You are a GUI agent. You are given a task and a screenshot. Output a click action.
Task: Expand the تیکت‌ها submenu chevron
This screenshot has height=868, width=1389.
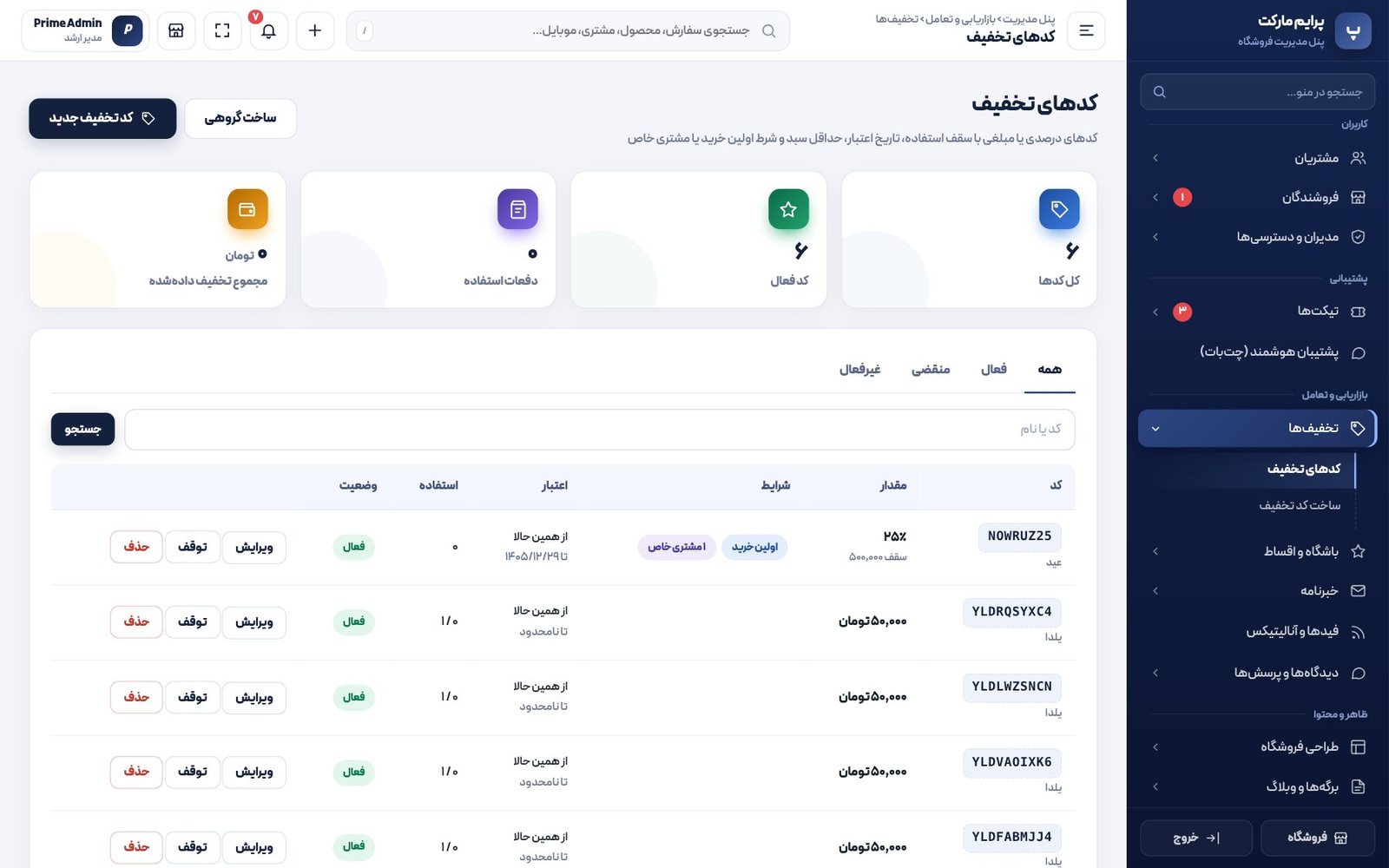click(1155, 312)
